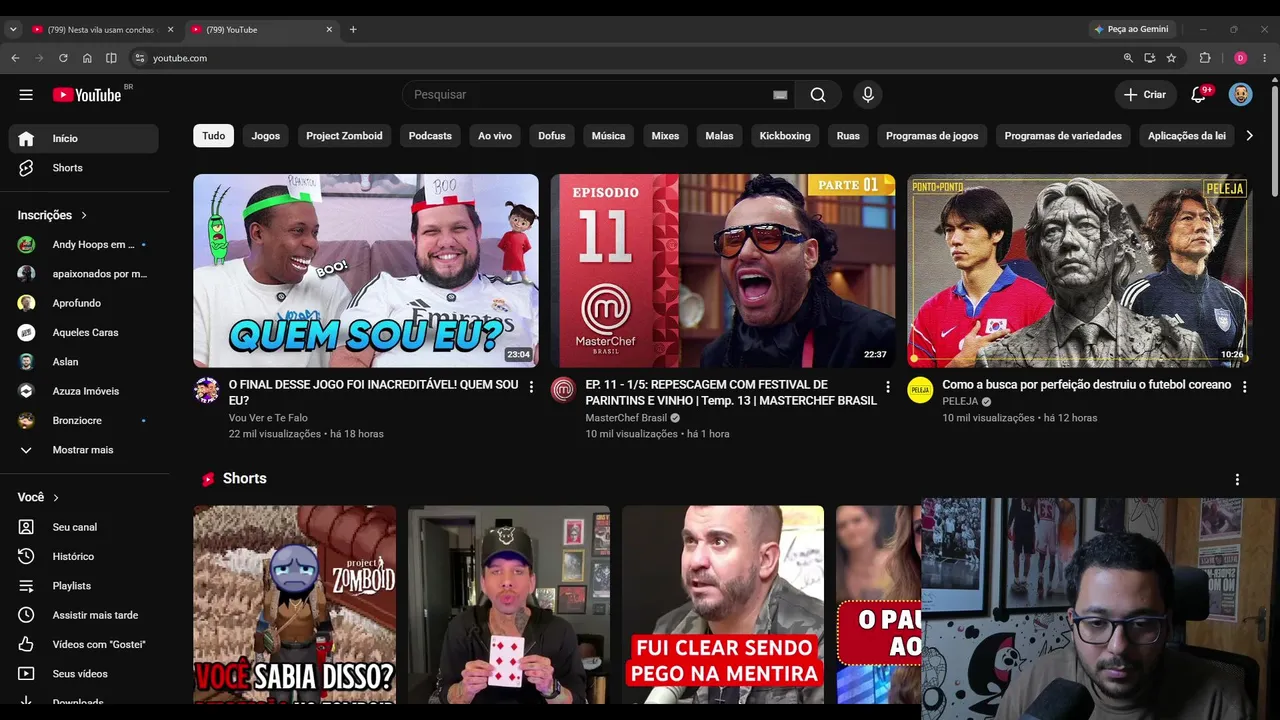This screenshot has height=720, width=1280.
Task: Select the Tudo filter chip
Action: click(214, 136)
